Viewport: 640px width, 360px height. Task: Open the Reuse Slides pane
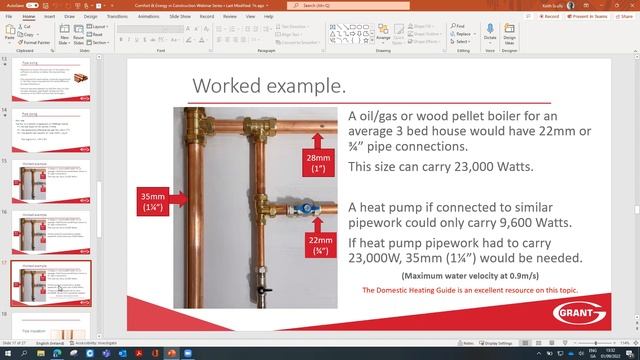(78, 34)
